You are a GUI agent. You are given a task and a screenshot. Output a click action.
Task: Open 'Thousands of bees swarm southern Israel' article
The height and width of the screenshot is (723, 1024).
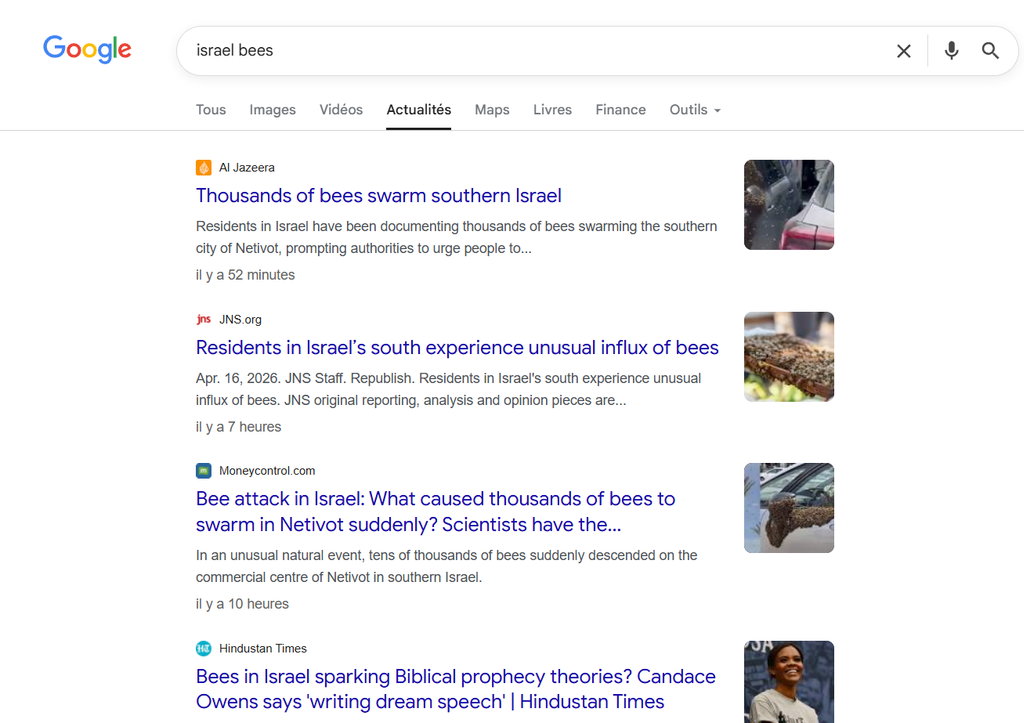tap(378, 196)
